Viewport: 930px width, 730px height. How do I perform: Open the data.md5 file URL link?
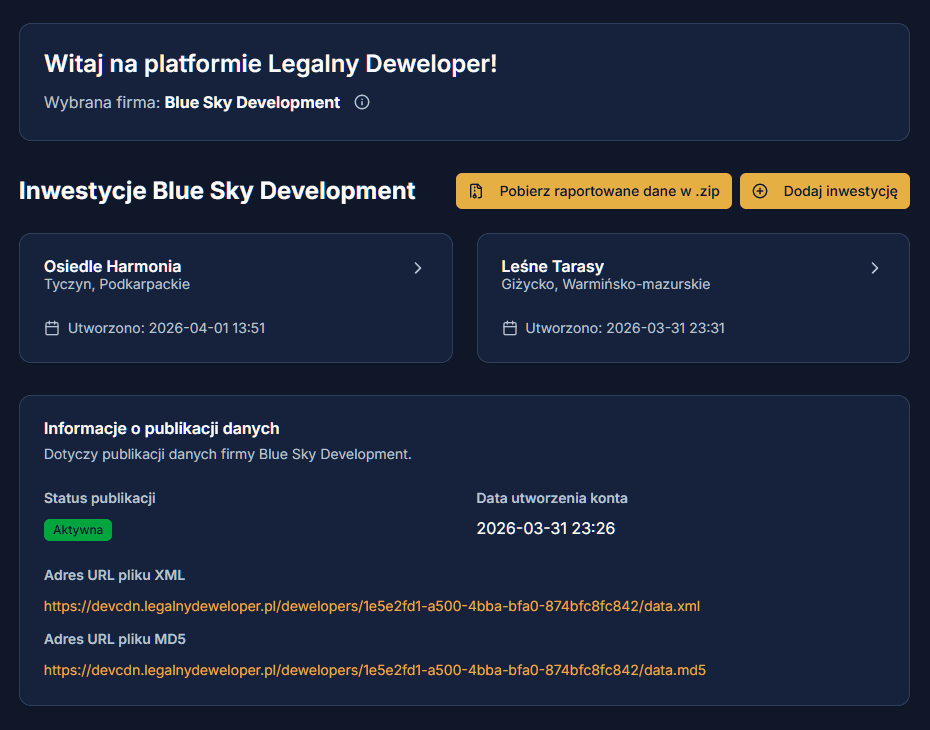(375, 670)
